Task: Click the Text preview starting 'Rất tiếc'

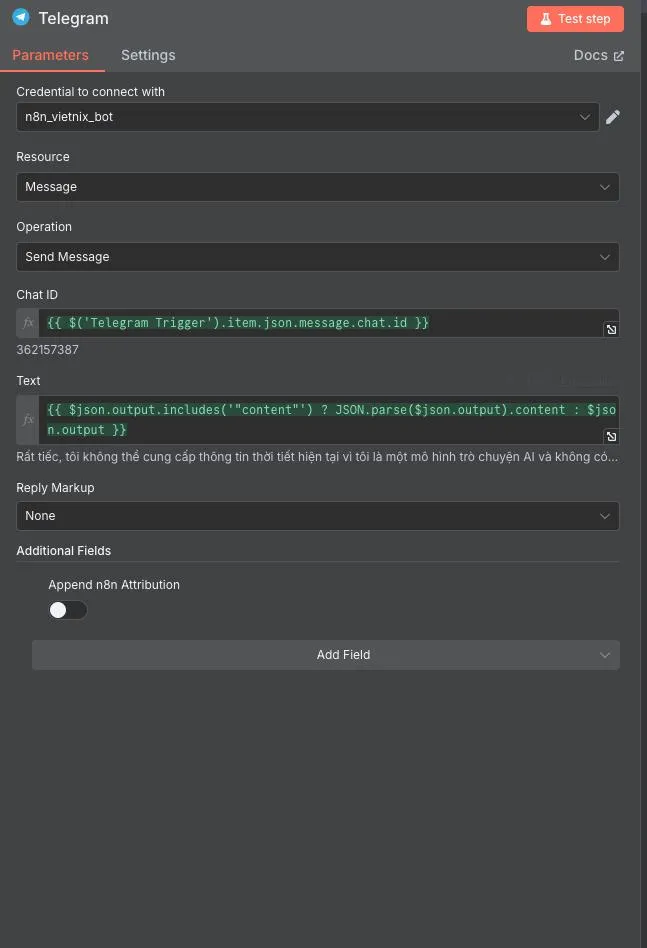Action: coord(317,456)
